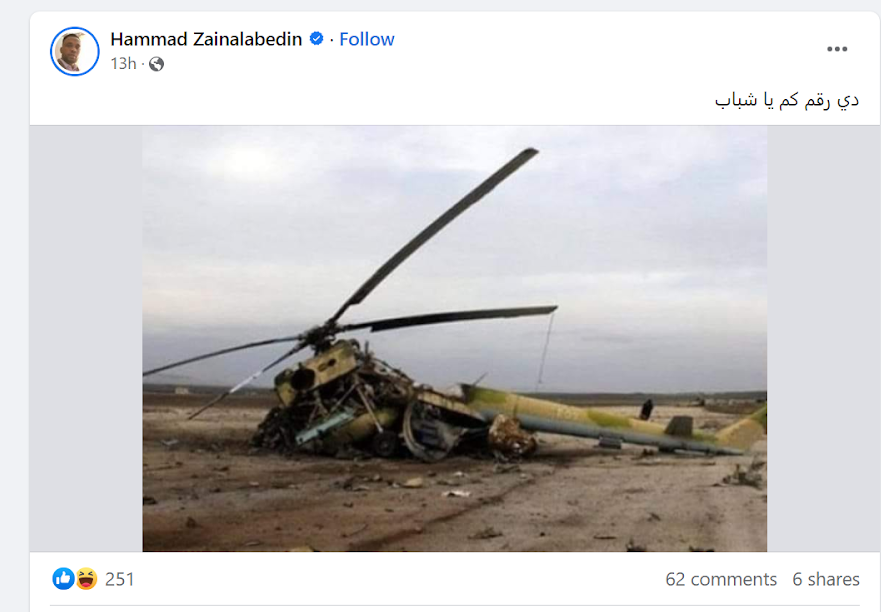Click the gray margin right of the photo

point(823,339)
